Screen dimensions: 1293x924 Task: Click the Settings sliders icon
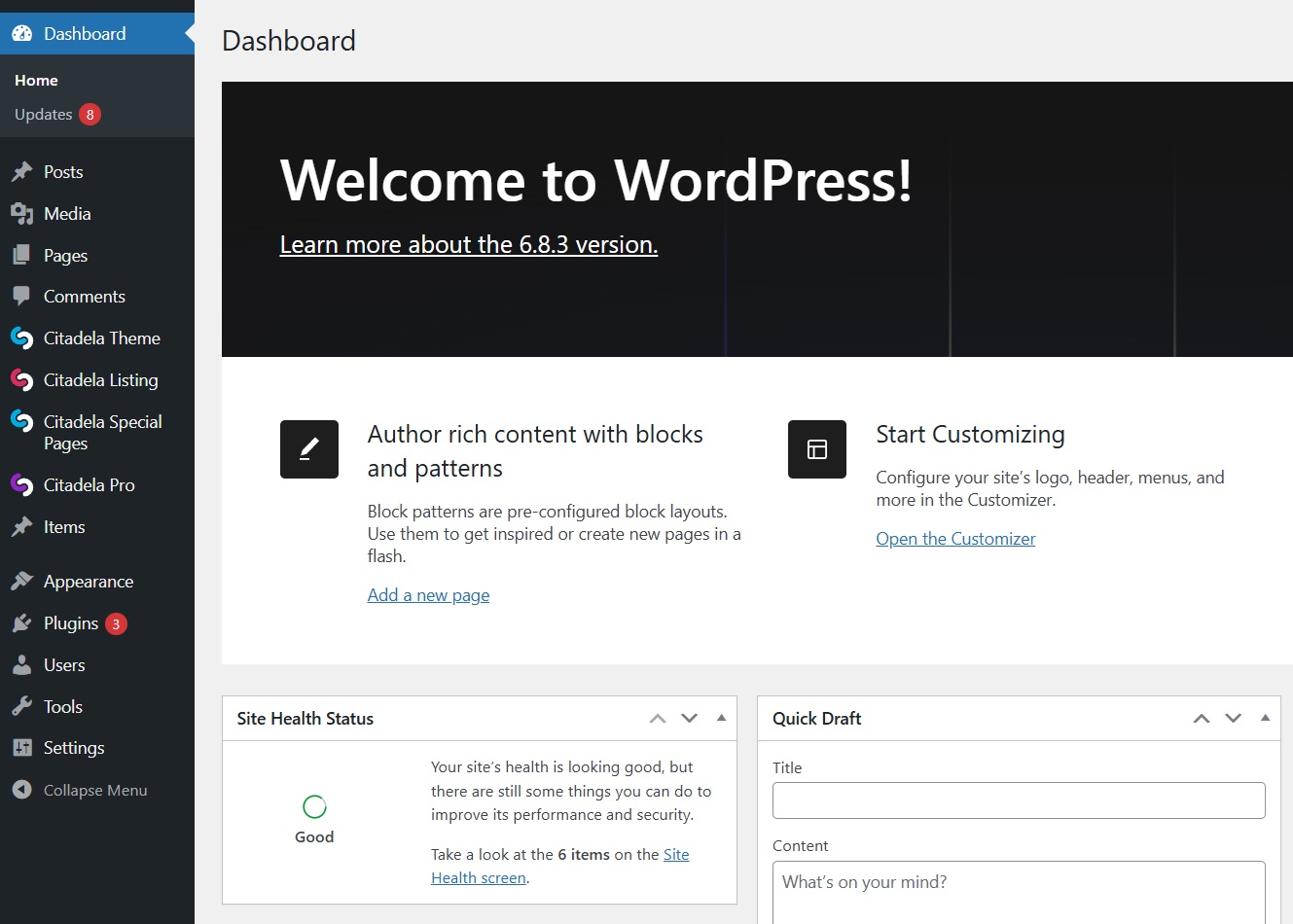point(21,748)
